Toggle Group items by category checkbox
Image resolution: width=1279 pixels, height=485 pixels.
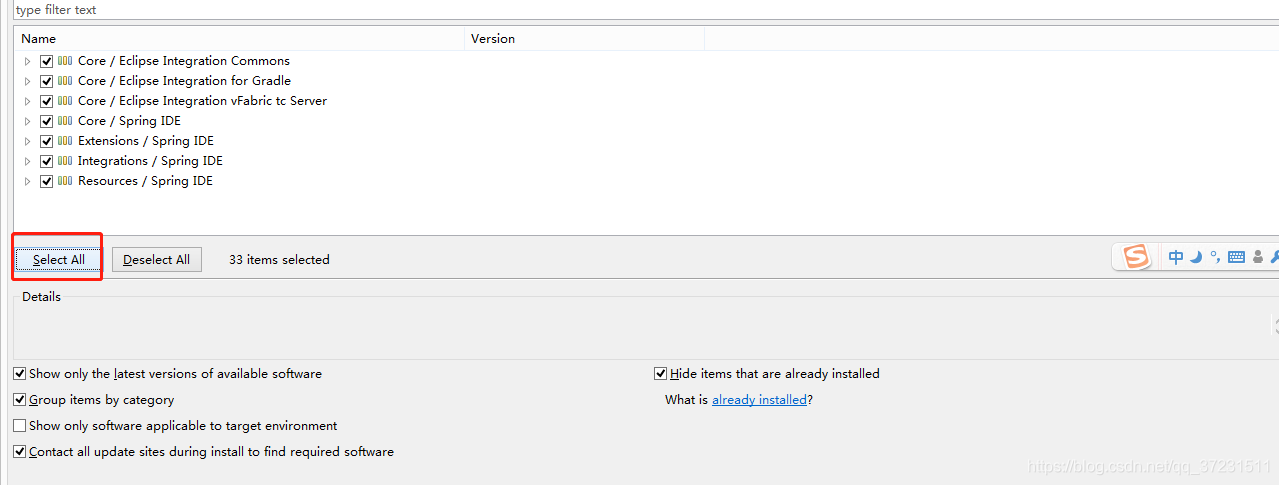coord(20,400)
